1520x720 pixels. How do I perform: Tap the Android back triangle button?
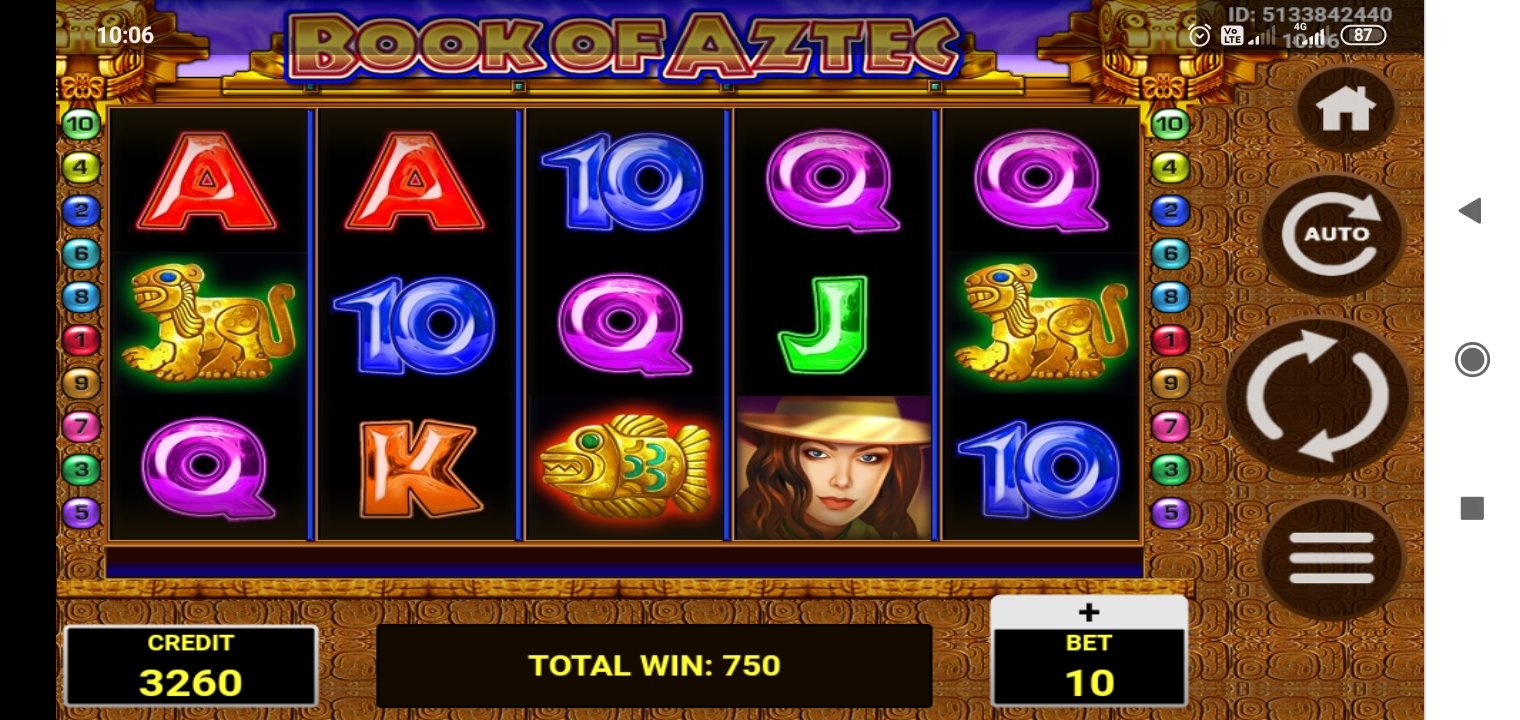point(1469,210)
